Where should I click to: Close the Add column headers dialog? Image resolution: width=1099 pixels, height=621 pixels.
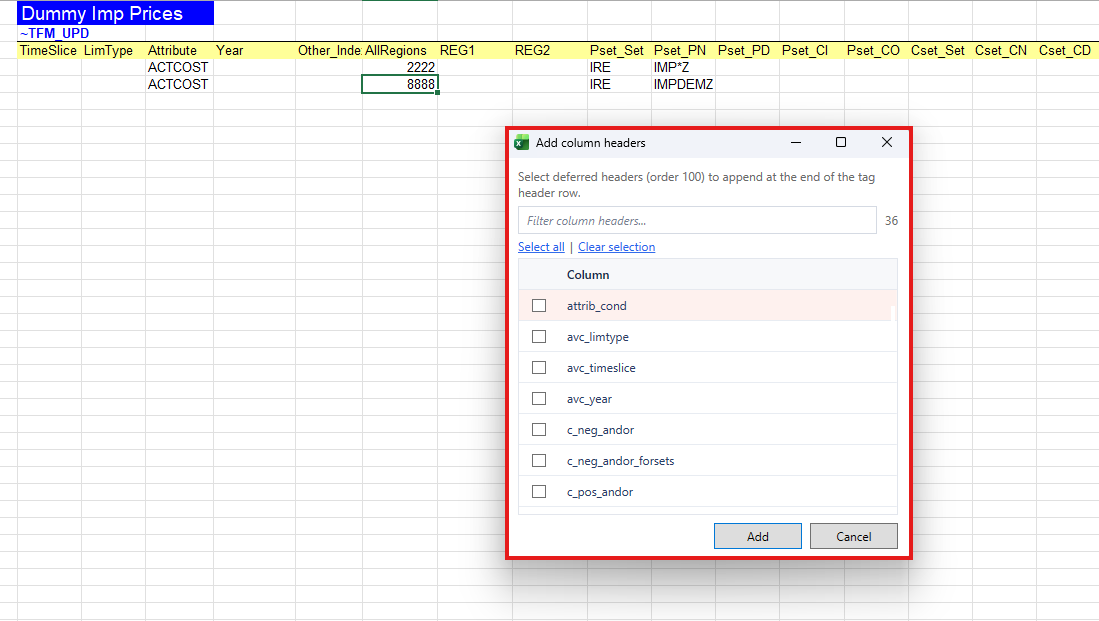[x=887, y=142]
